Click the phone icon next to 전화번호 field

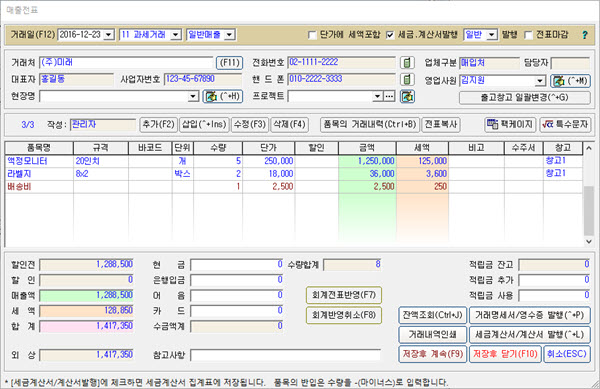407,62
